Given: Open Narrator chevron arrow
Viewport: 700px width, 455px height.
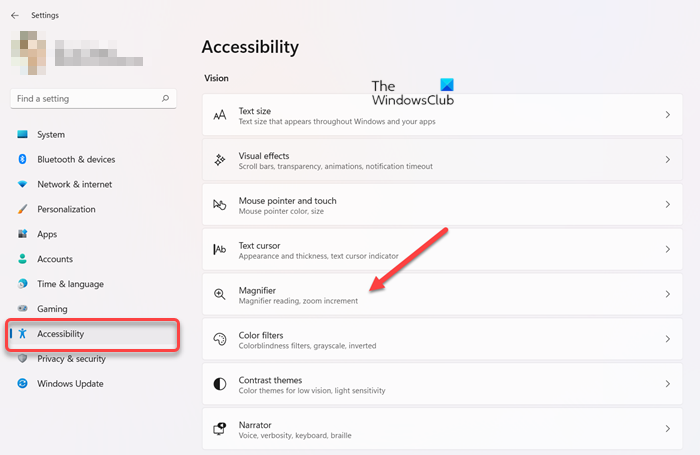Looking at the screenshot, I should (x=667, y=429).
